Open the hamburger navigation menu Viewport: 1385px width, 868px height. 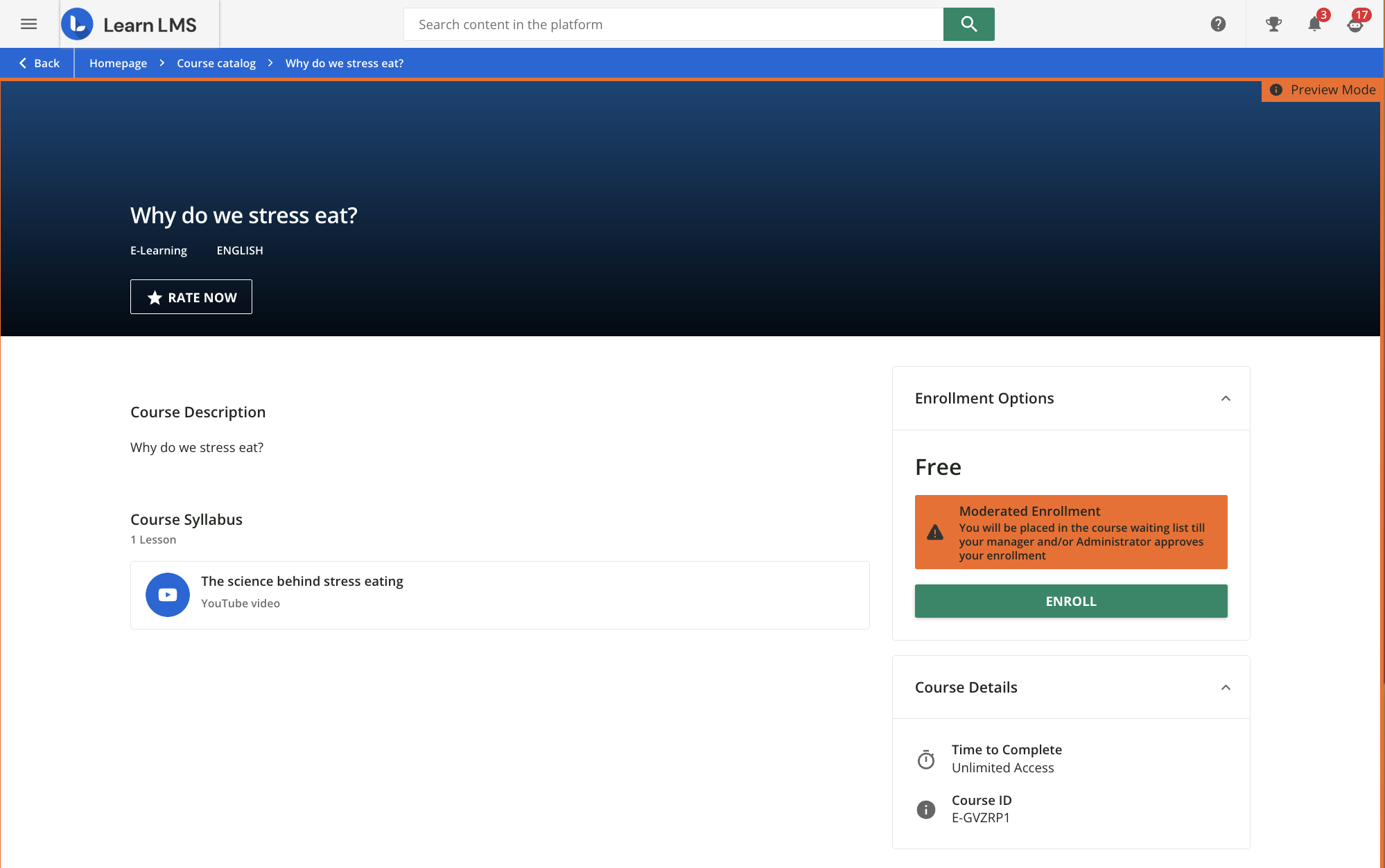point(28,24)
